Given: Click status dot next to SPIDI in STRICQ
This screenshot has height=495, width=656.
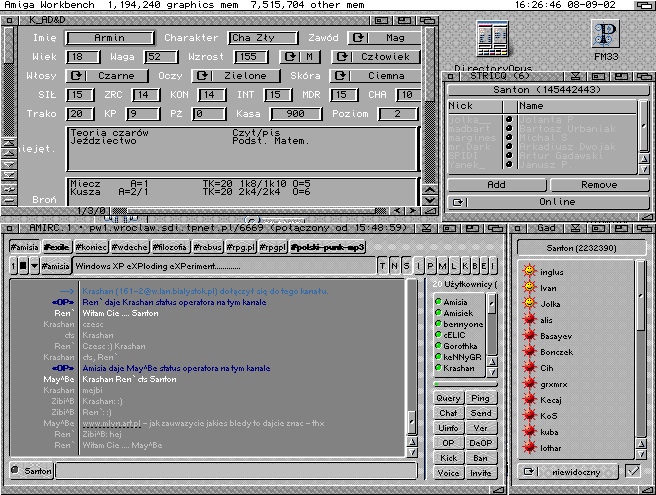Looking at the screenshot, I should coord(509,155).
